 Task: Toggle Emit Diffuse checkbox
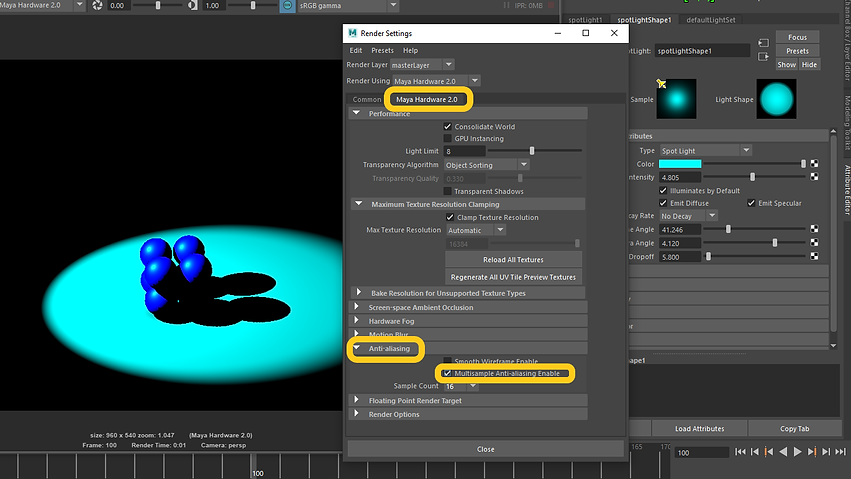(x=663, y=203)
